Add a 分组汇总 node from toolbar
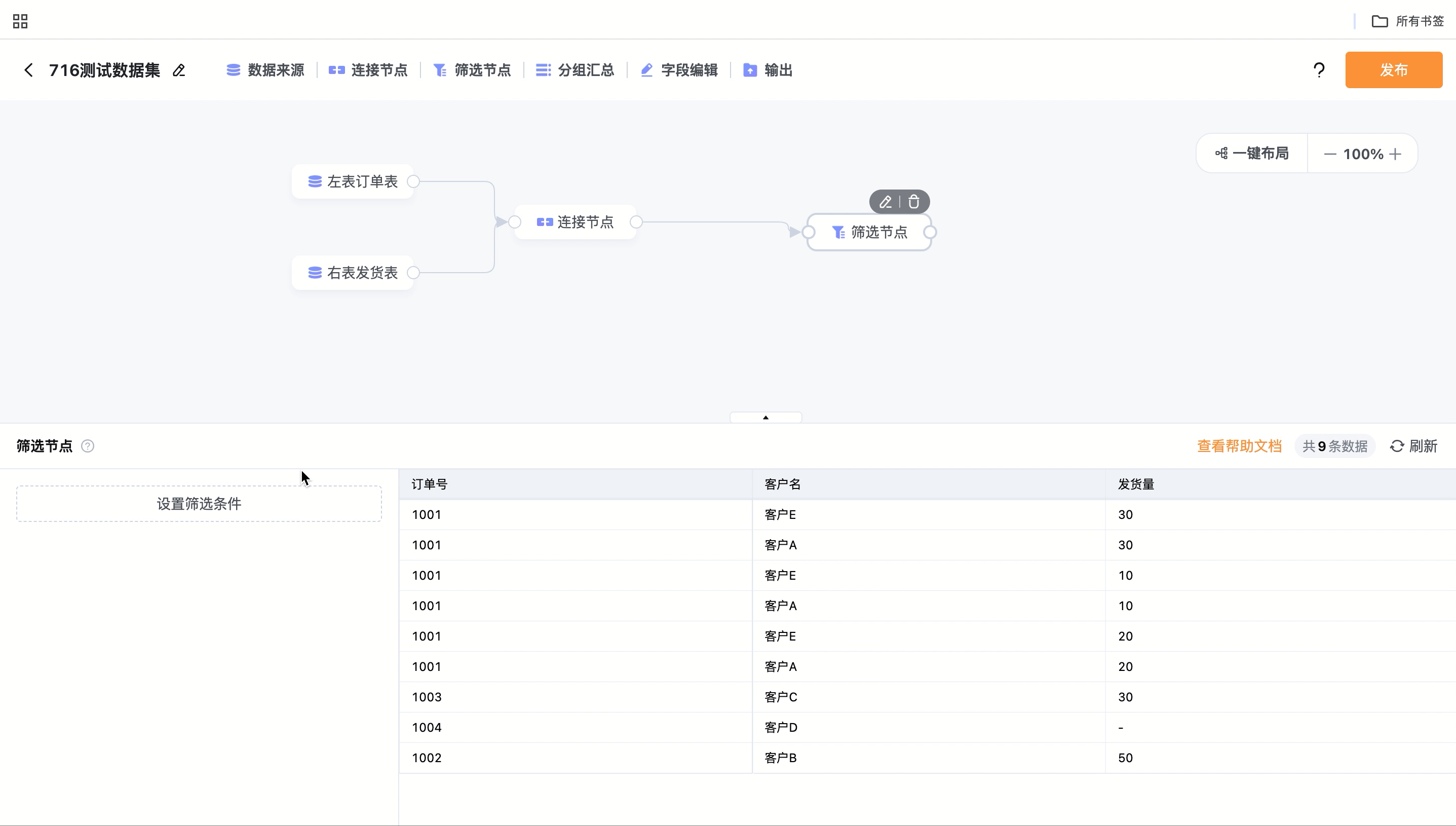Viewport: 1456px width, 826px height. tap(575, 70)
